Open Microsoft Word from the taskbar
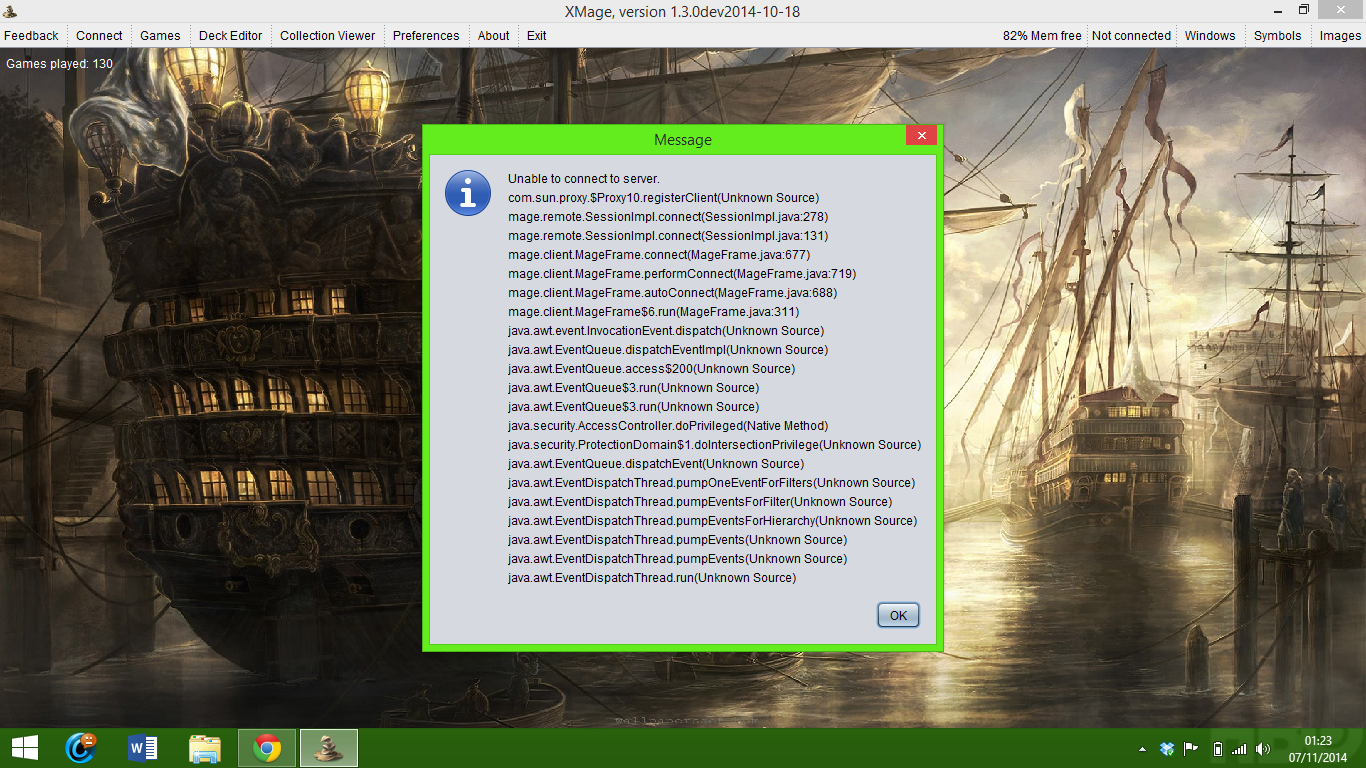1366x768 pixels. [143, 748]
